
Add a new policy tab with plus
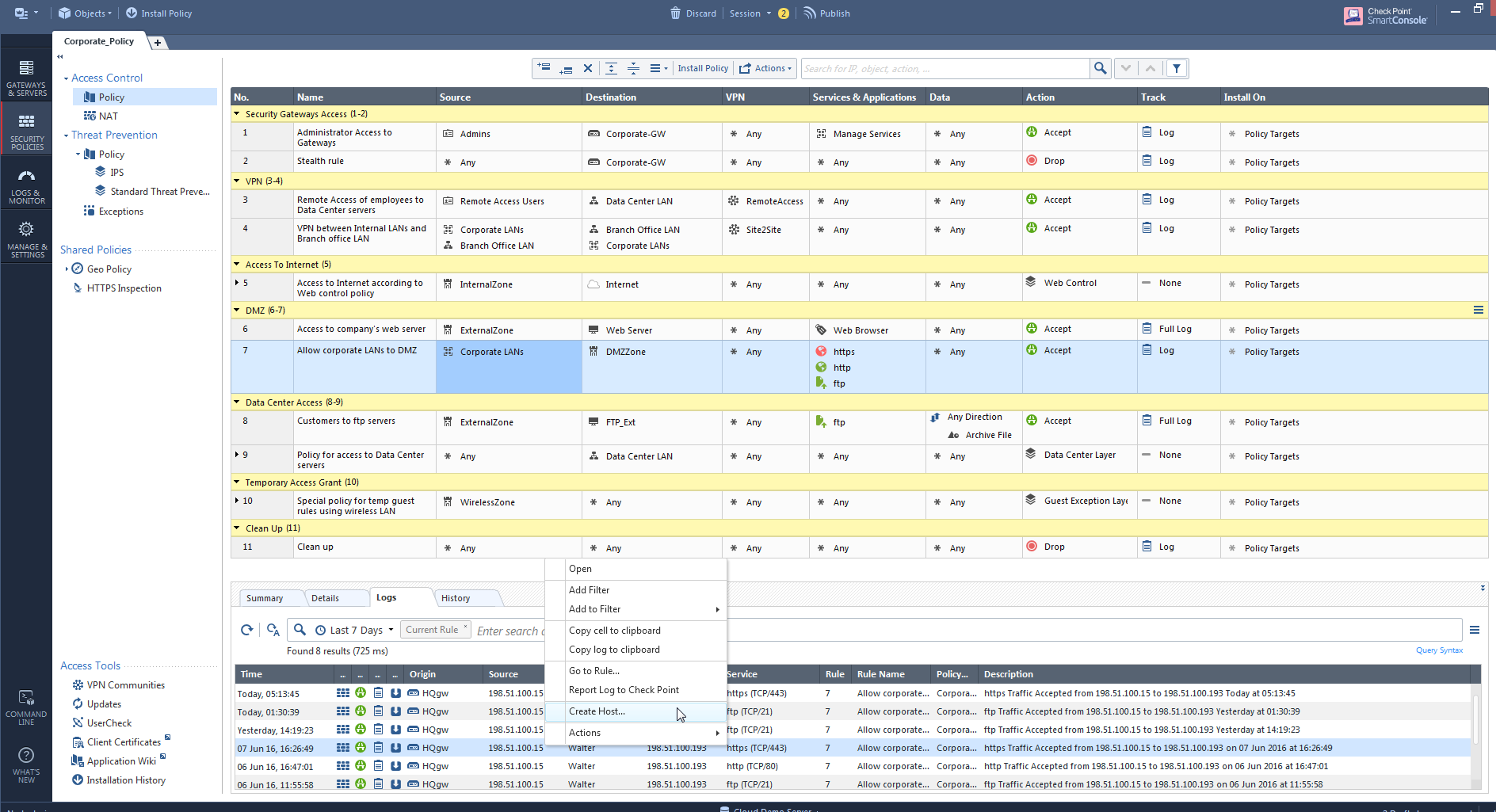[x=158, y=43]
